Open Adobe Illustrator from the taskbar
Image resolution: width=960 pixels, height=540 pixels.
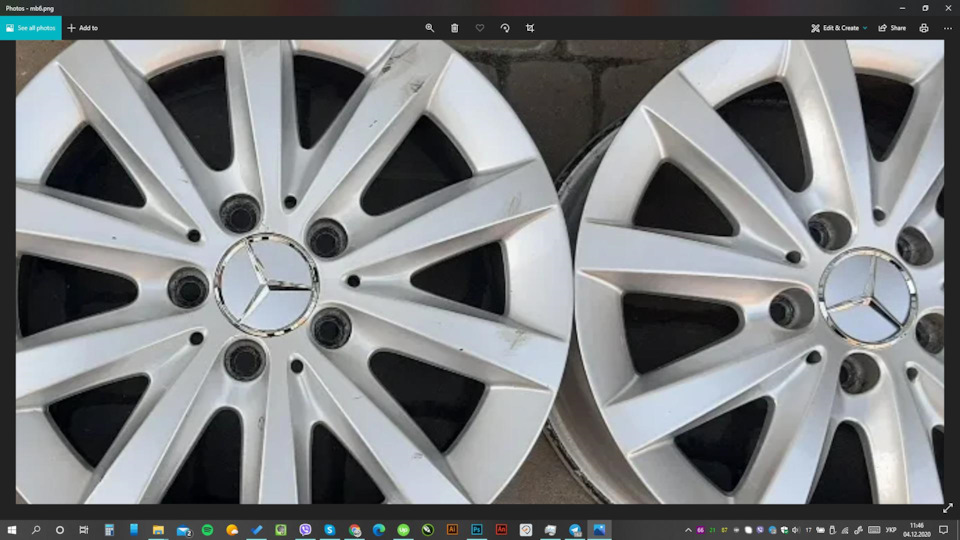[452, 530]
